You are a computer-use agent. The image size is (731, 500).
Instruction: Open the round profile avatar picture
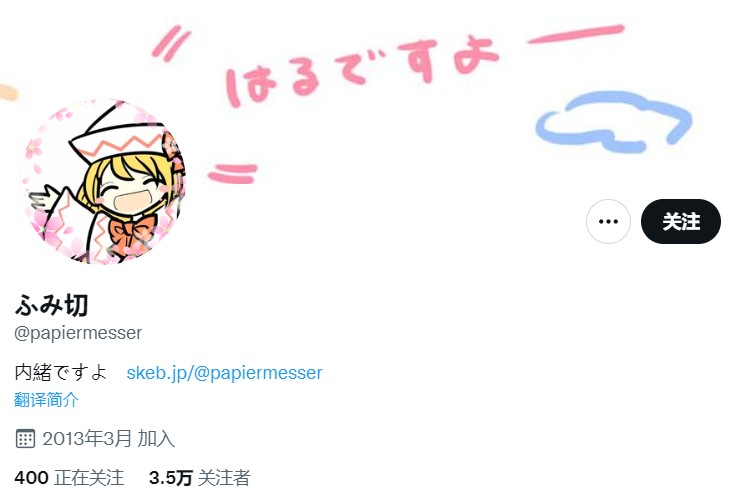(103, 181)
